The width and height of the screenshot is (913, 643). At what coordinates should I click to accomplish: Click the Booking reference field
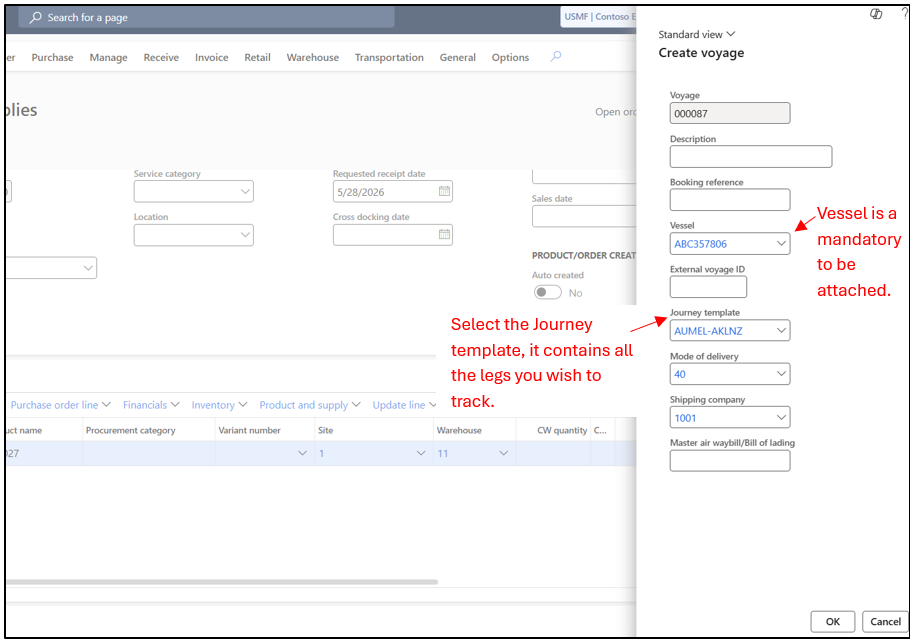click(730, 200)
